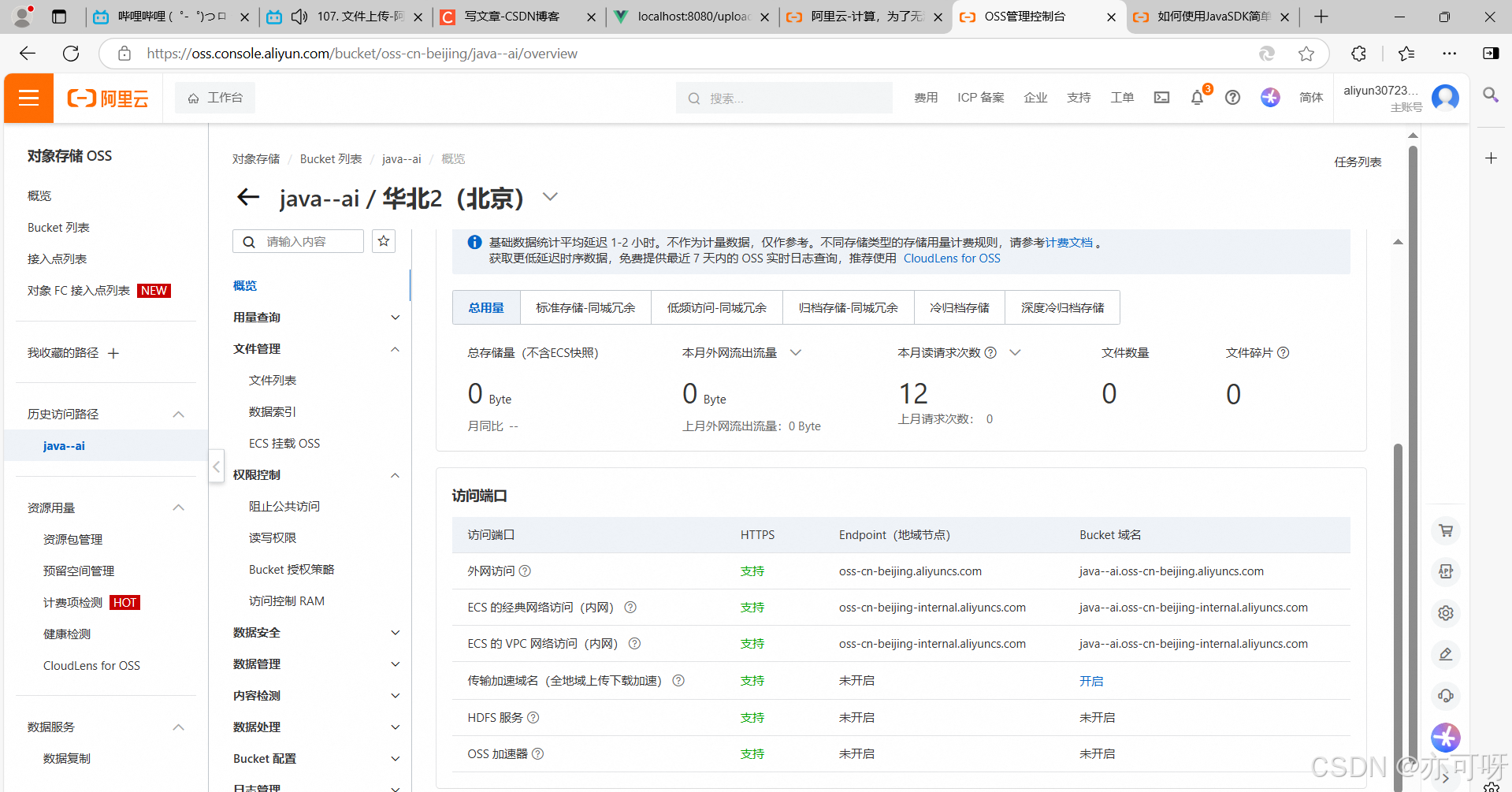
Task: Open the Aliyun hamburger main menu
Action: pos(29,98)
